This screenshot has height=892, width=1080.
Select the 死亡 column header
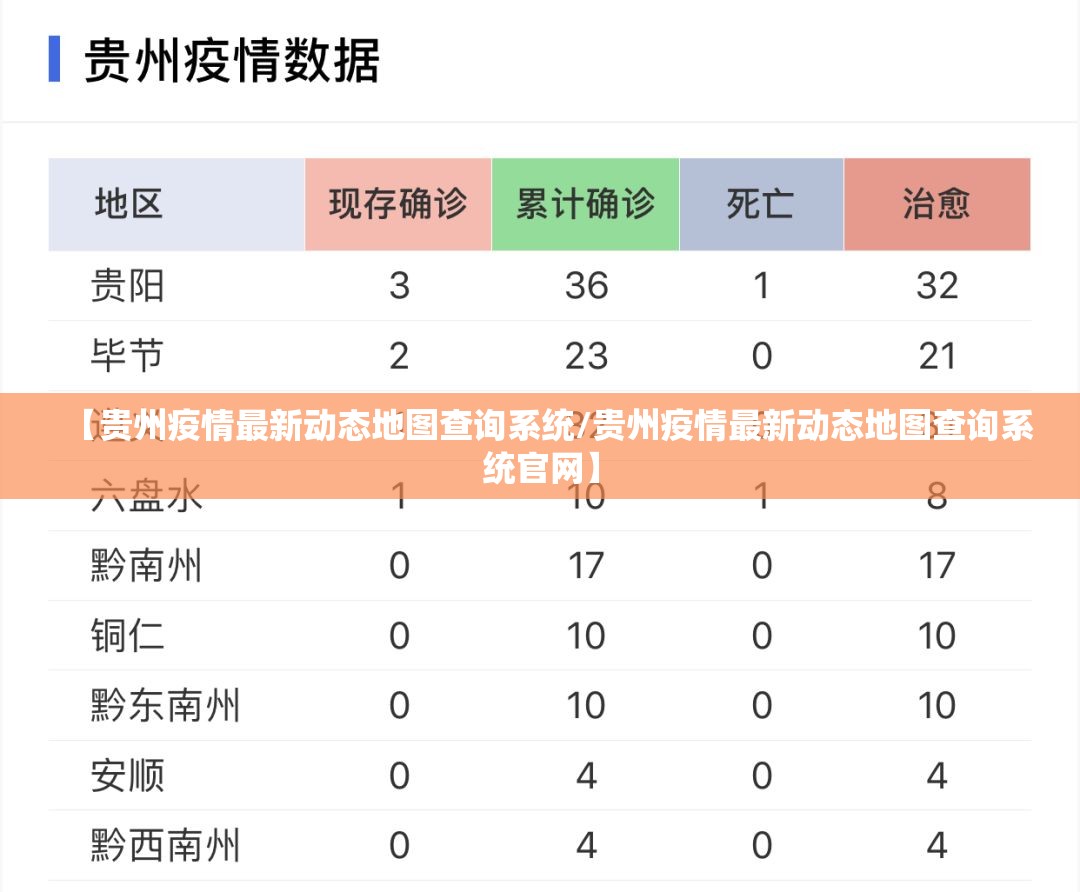pyautogui.click(x=761, y=204)
